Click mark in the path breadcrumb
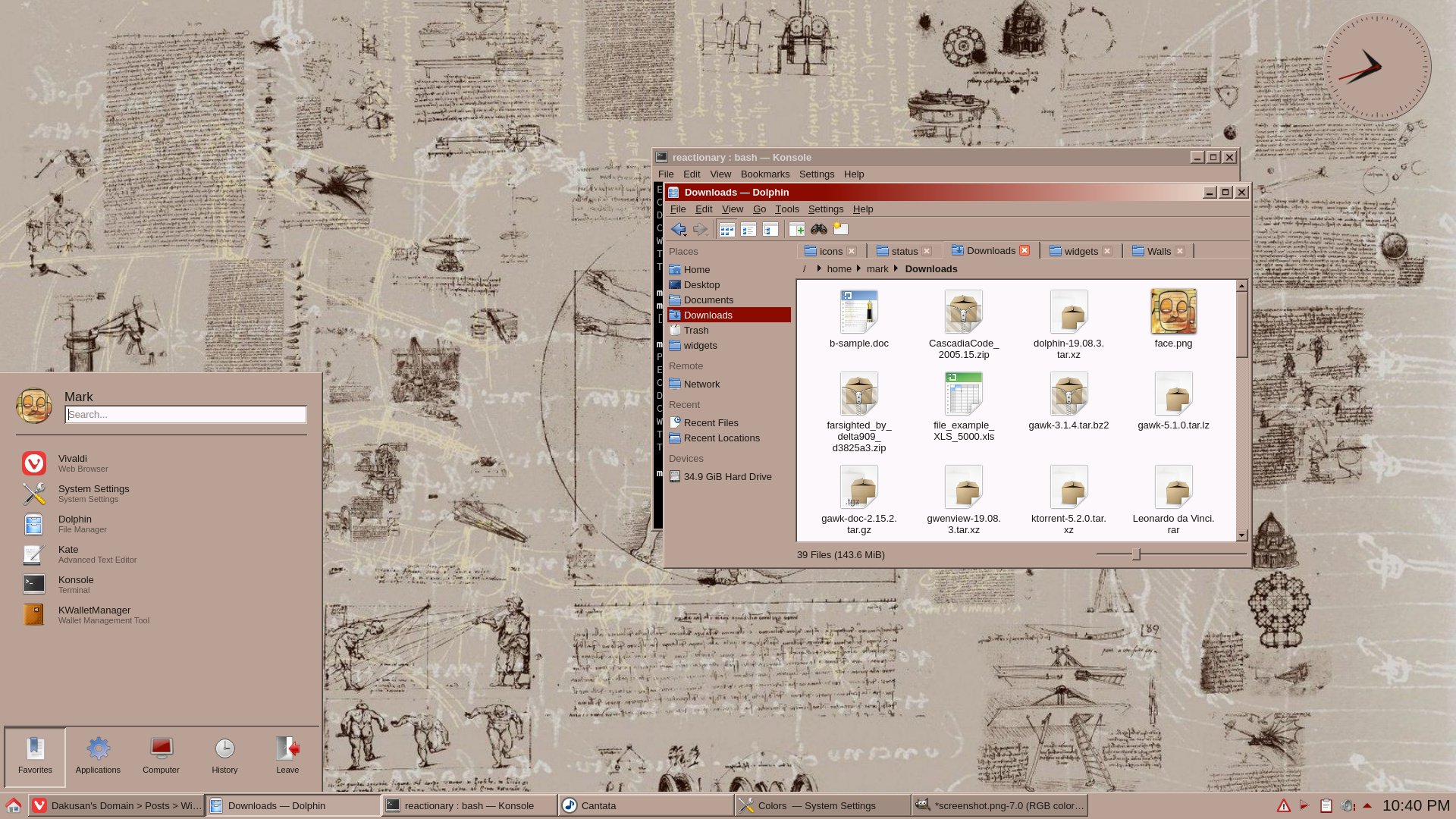The width and height of the screenshot is (1456, 819). click(877, 269)
